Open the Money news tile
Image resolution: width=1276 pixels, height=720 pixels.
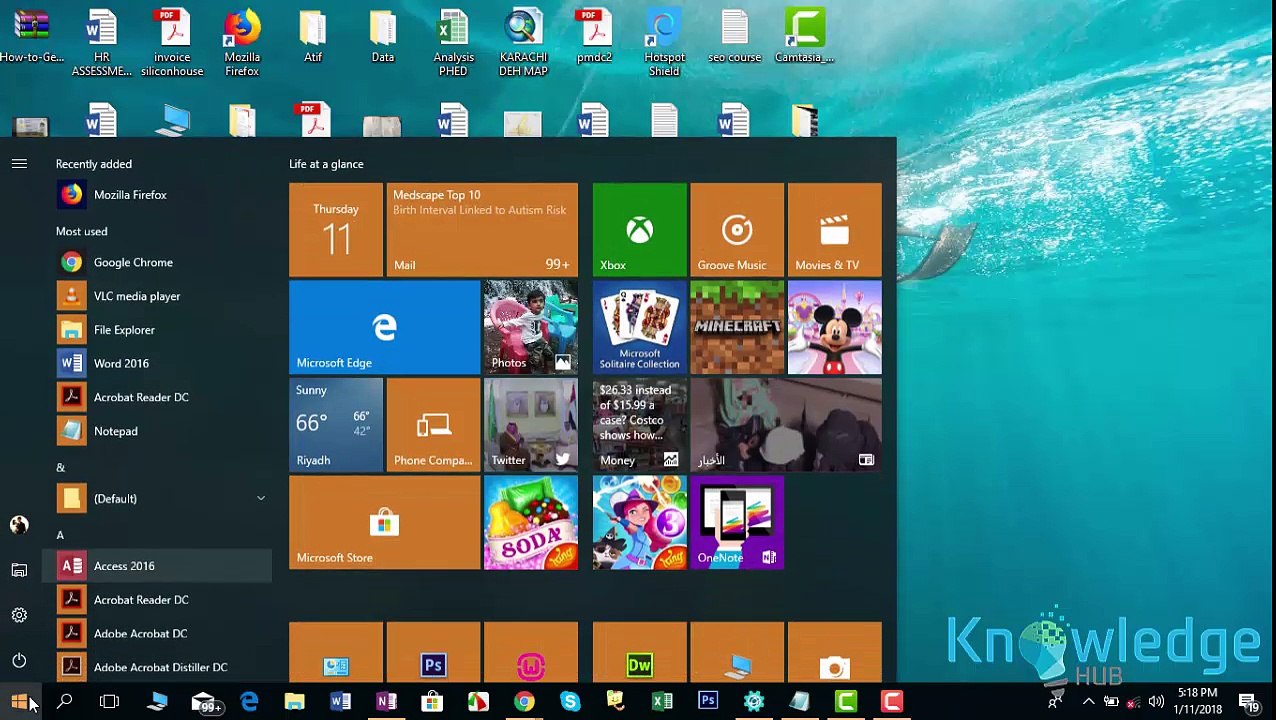[639, 424]
